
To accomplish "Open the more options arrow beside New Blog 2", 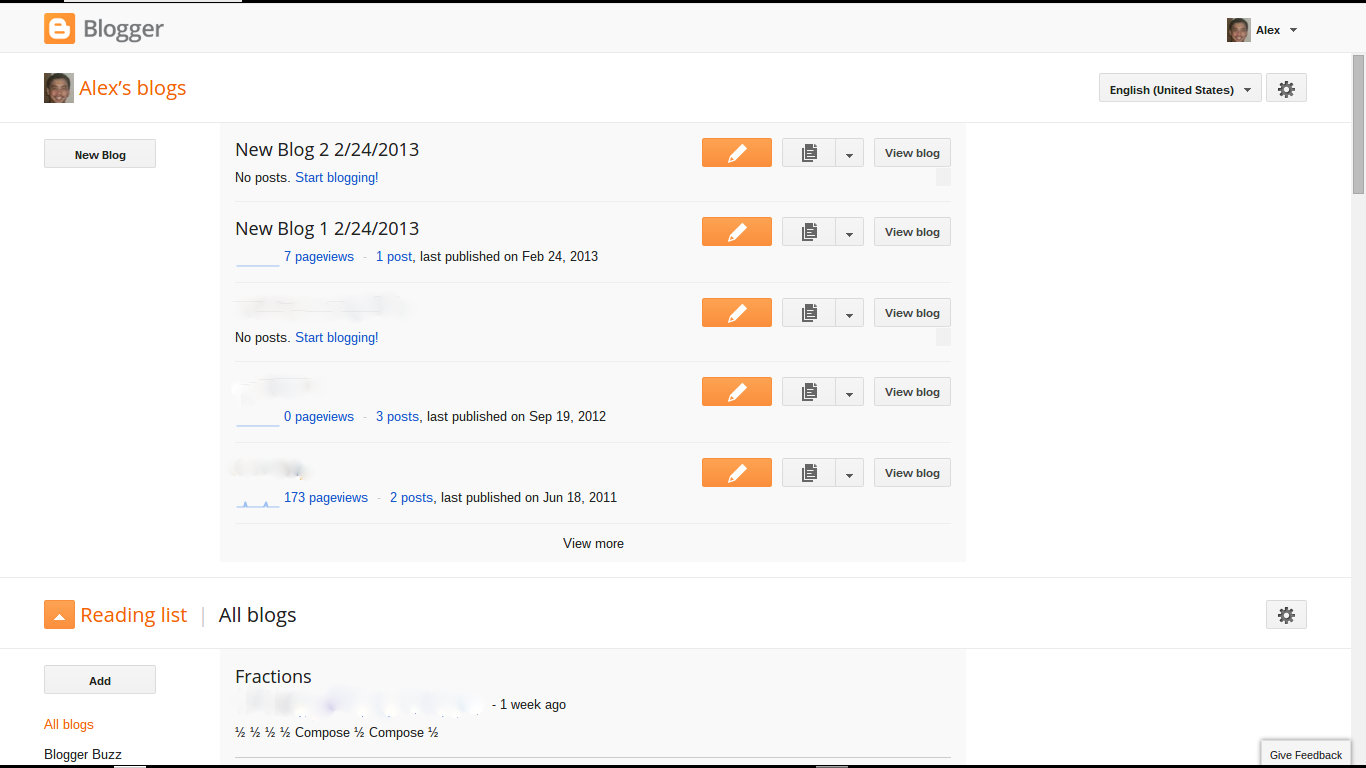I will tap(849, 152).
